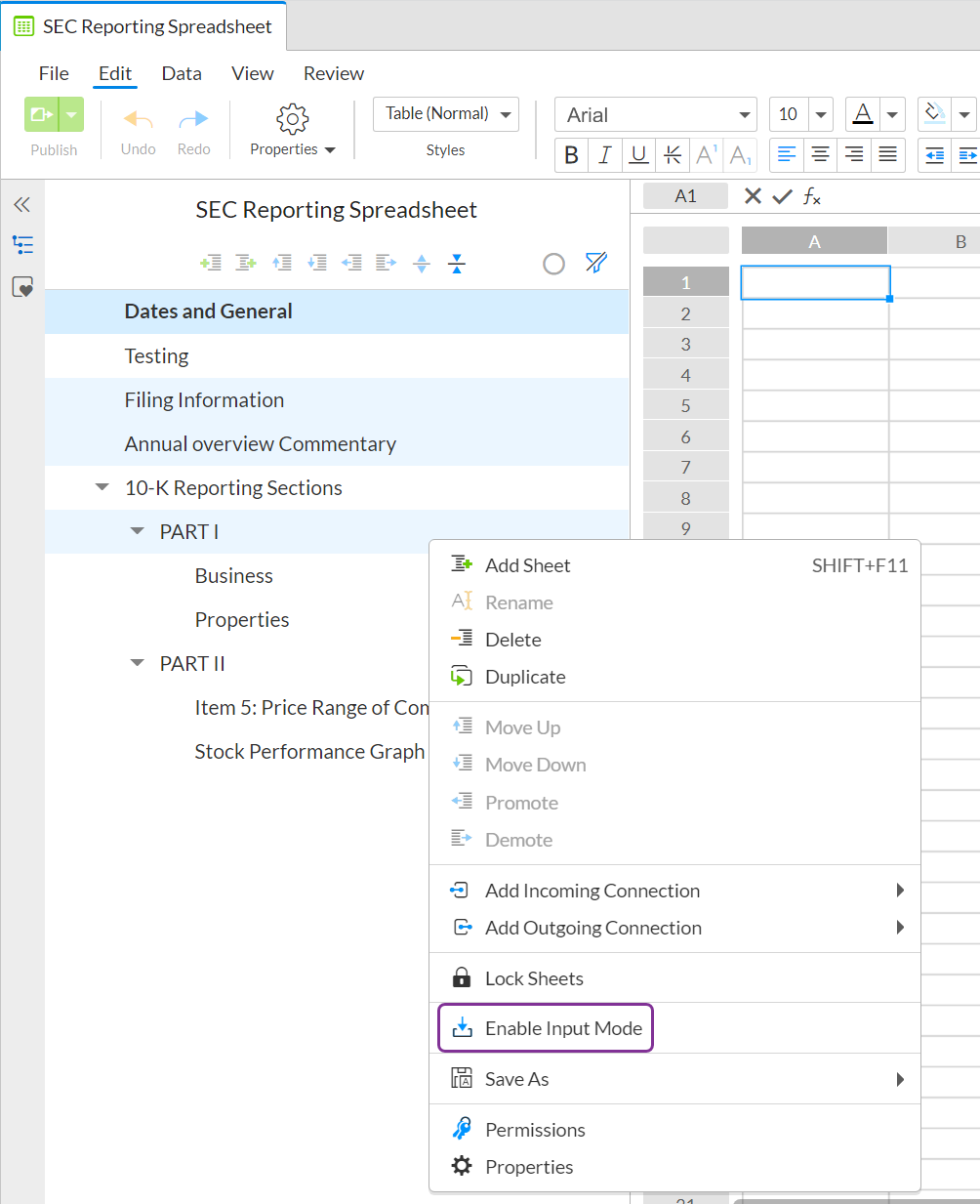Toggle underline formatting

[x=637, y=154]
